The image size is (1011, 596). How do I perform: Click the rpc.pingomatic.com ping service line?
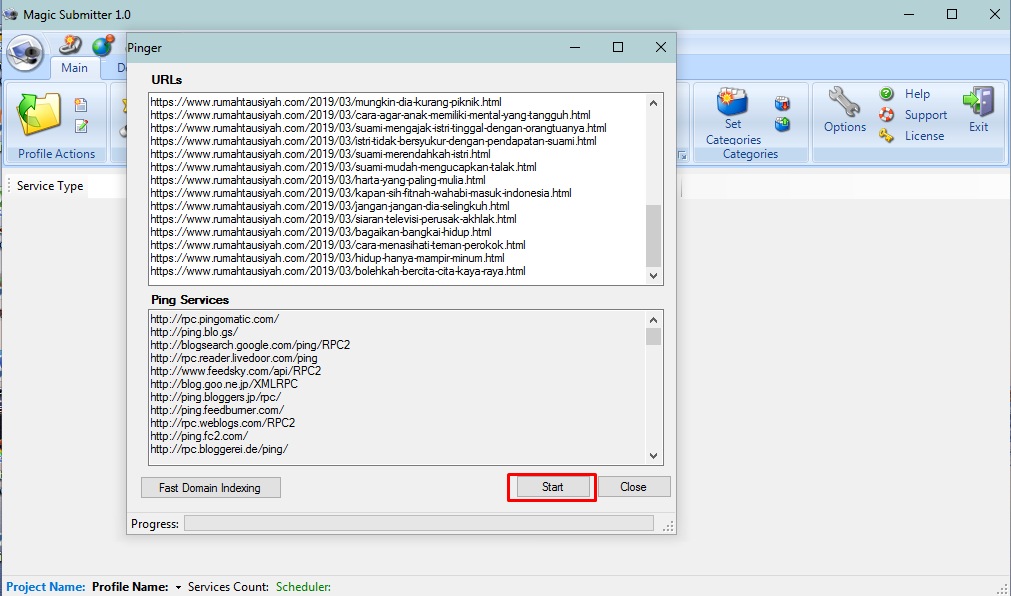(x=215, y=319)
